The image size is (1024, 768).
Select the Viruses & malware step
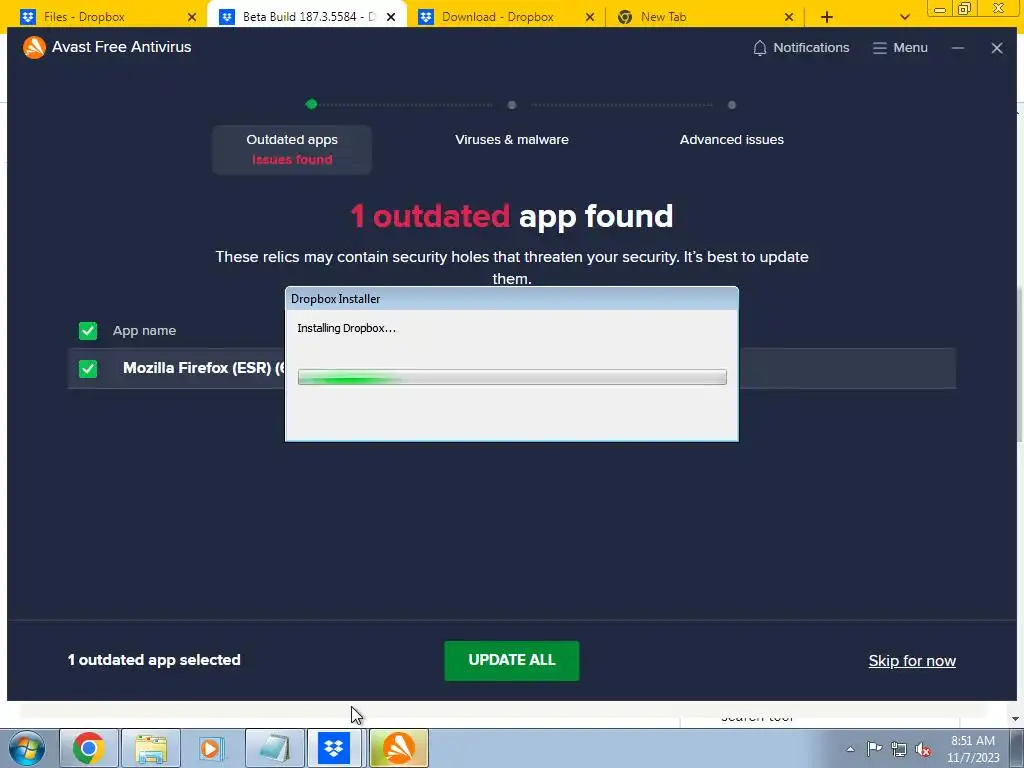click(x=511, y=139)
